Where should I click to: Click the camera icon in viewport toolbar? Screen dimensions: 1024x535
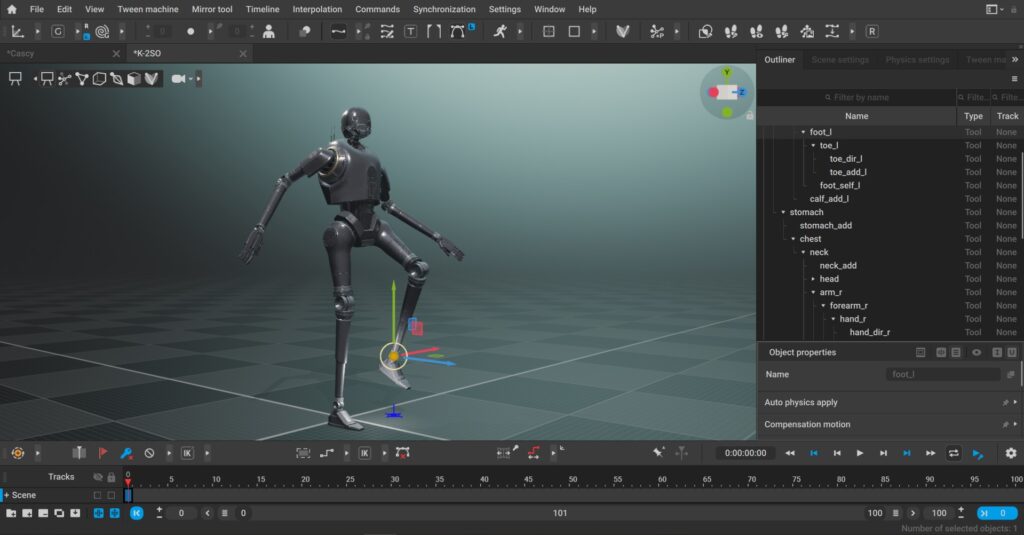click(178, 79)
